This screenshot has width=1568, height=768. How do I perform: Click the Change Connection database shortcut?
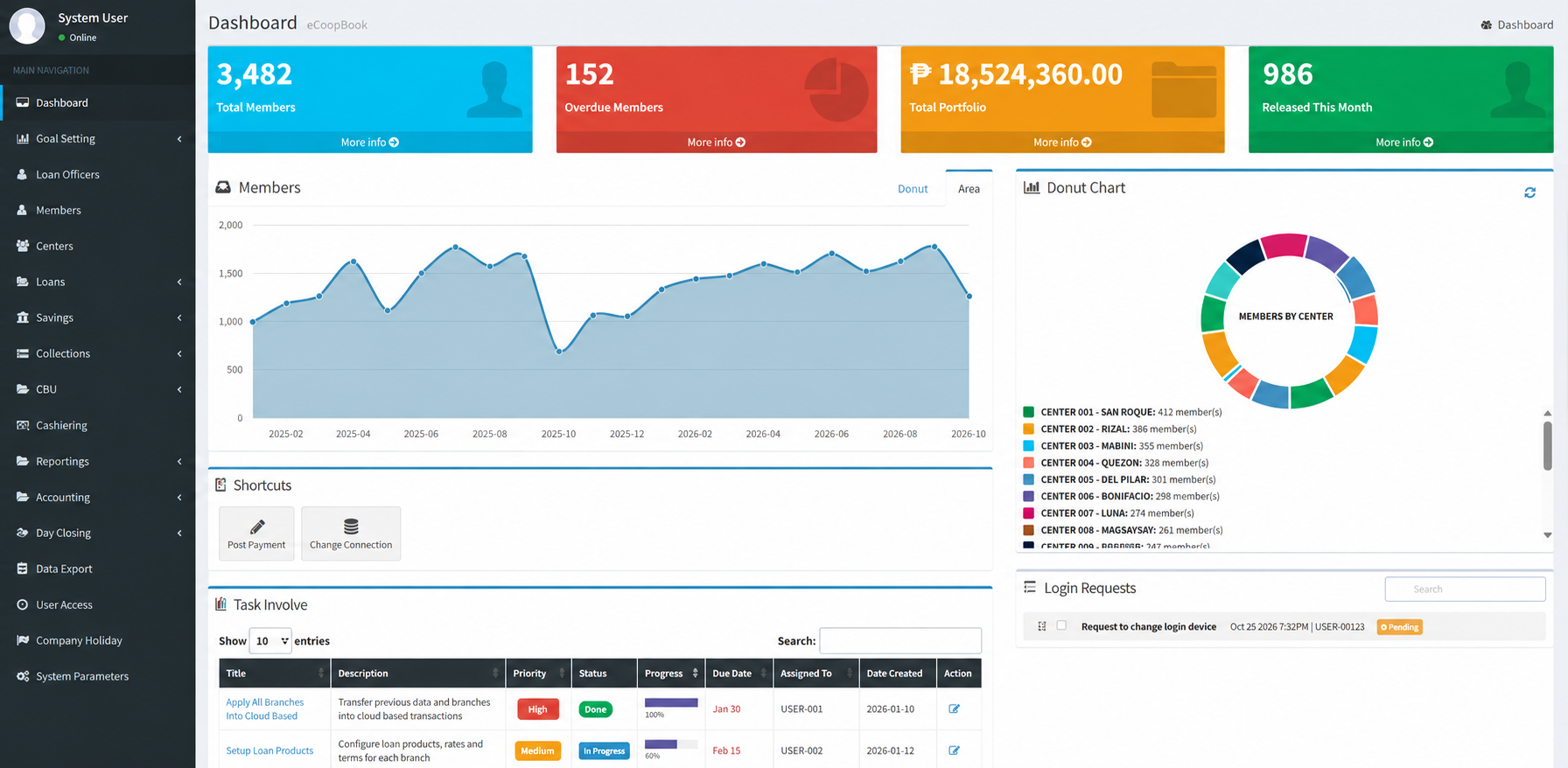(351, 534)
